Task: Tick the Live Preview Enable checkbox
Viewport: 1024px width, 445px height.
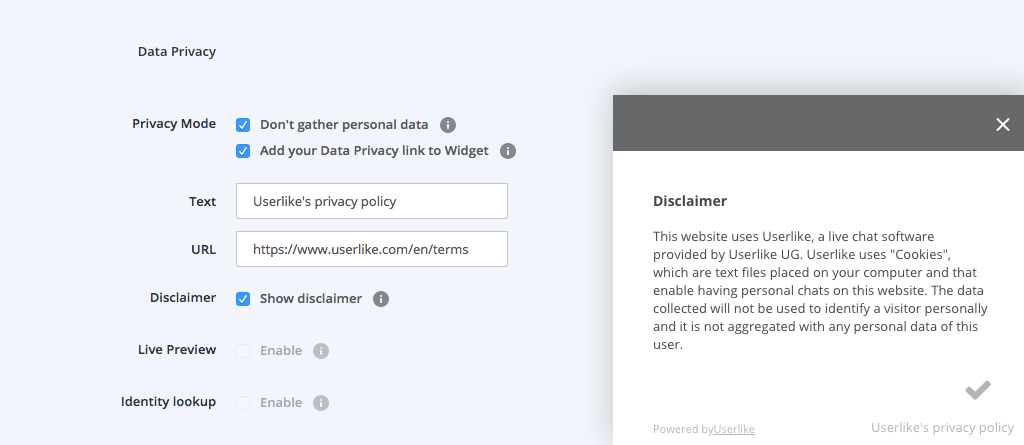Action: [x=243, y=351]
